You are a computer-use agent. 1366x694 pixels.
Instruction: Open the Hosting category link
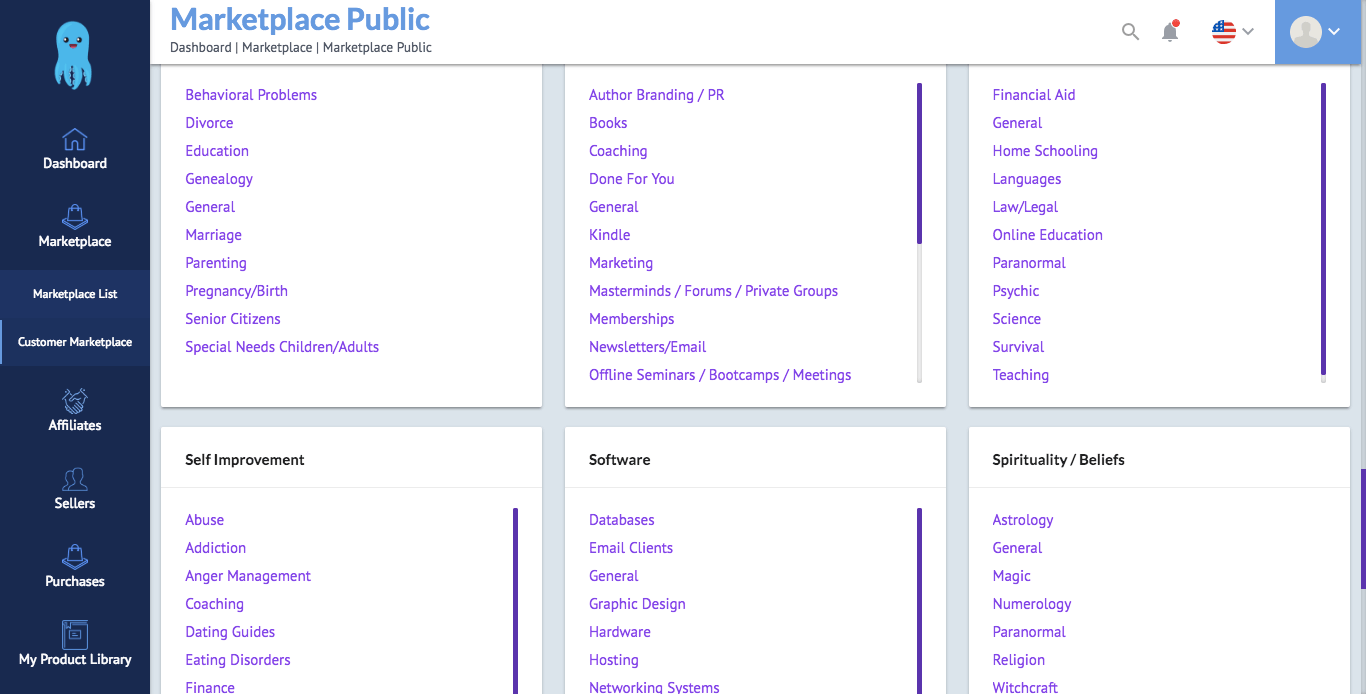(614, 660)
